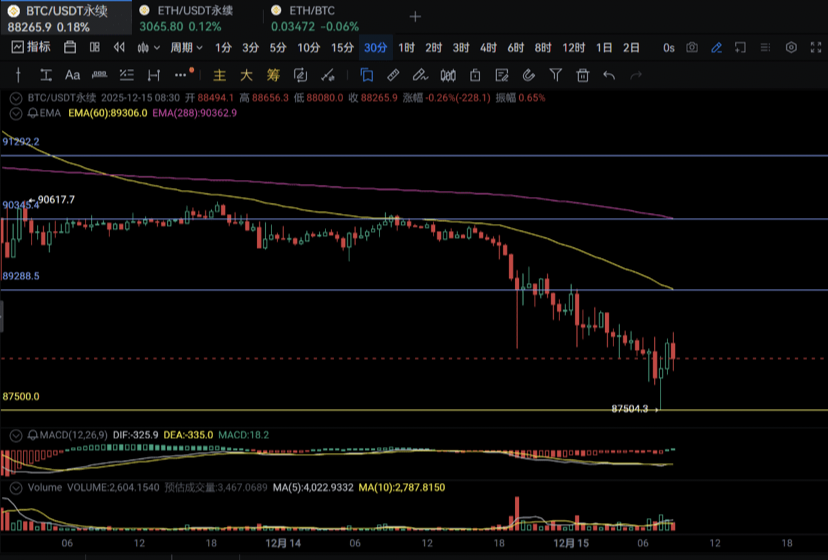The image size is (828, 560).
Task: Select the 15分 timeframe button
Action: coord(342,47)
